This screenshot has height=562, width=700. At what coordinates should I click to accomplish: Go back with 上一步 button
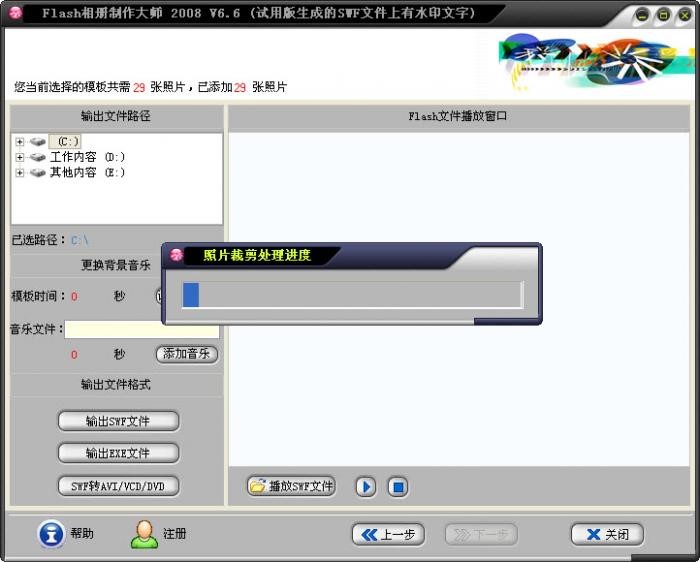tap(388, 534)
